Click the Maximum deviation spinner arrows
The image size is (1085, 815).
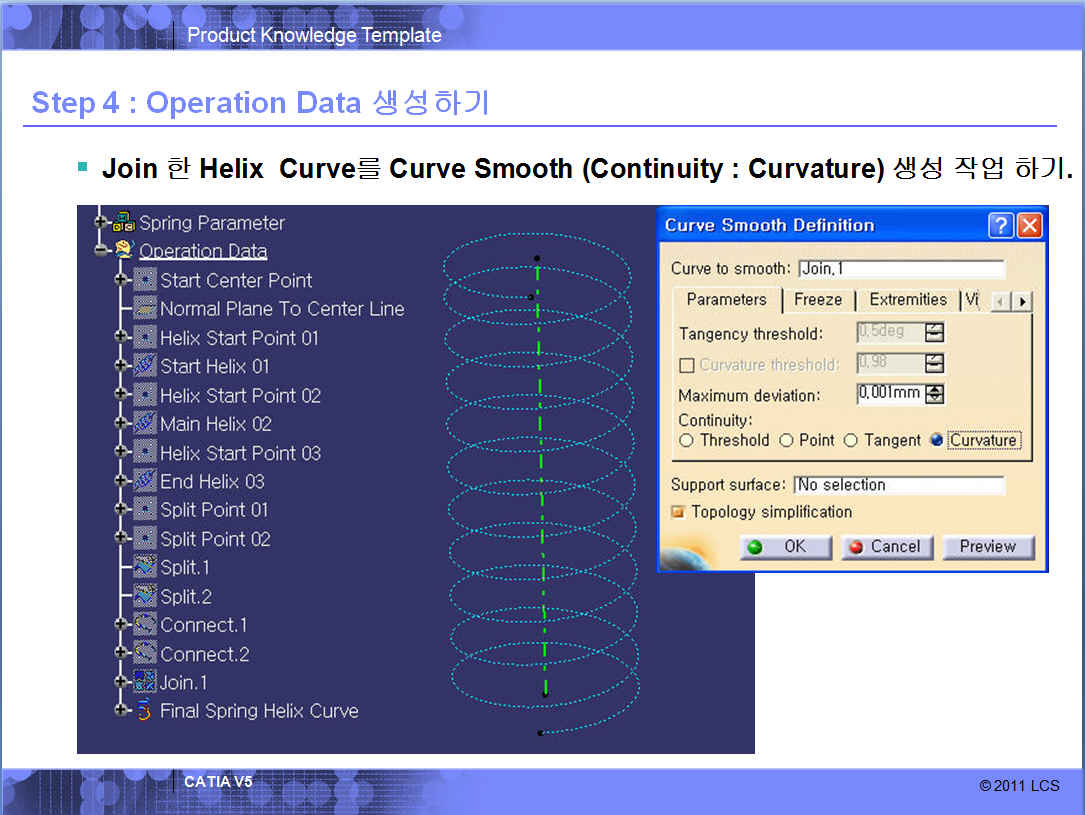click(935, 394)
